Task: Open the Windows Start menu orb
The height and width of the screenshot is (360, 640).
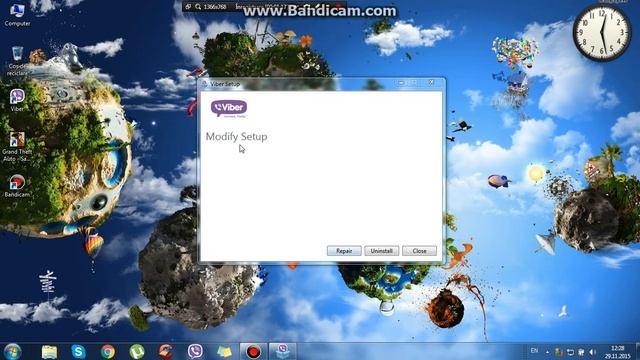Action: click(12, 351)
